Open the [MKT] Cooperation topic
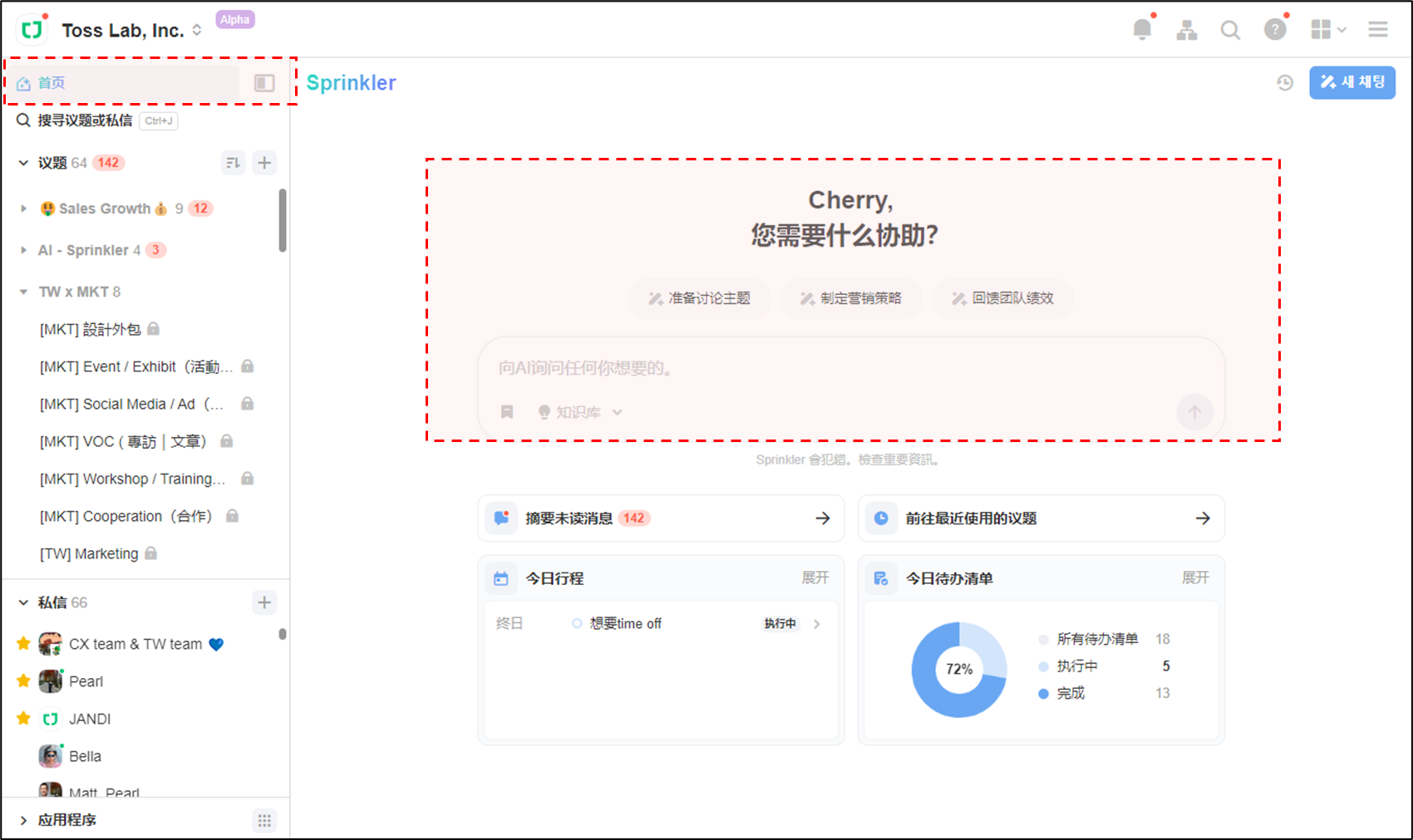This screenshot has height=840, width=1413. 140,516
